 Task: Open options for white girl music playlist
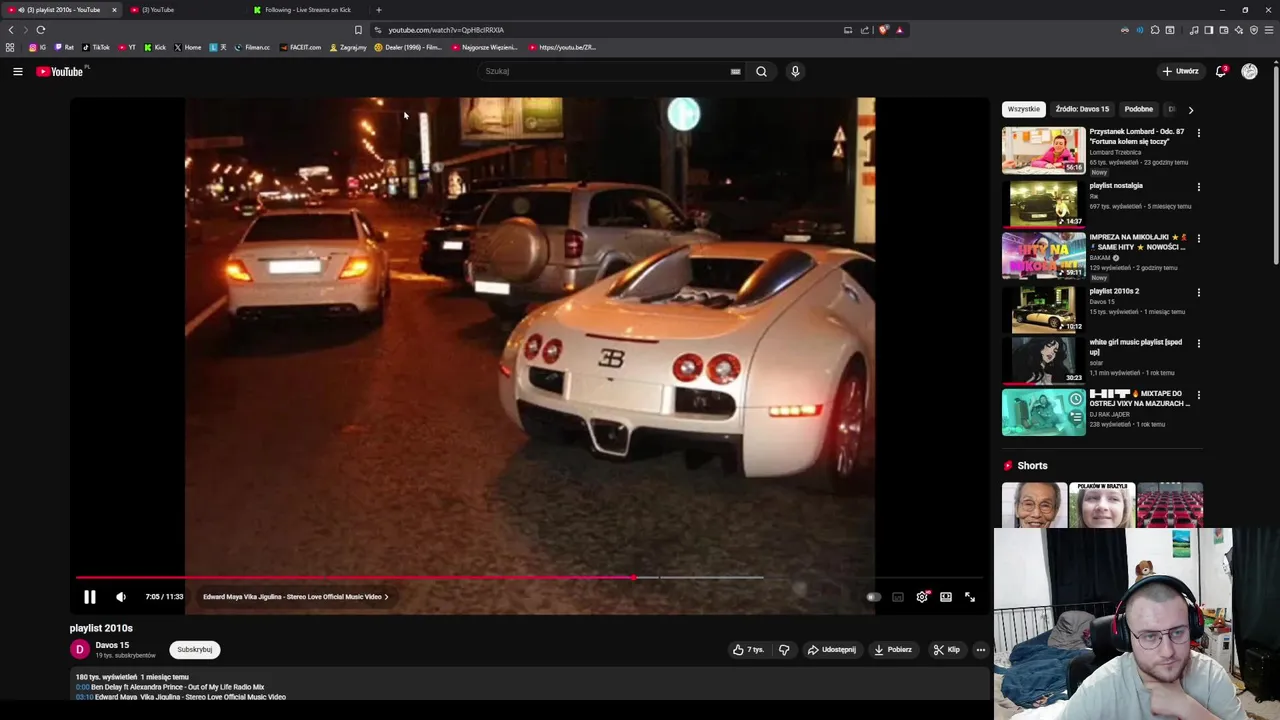[x=1198, y=344]
